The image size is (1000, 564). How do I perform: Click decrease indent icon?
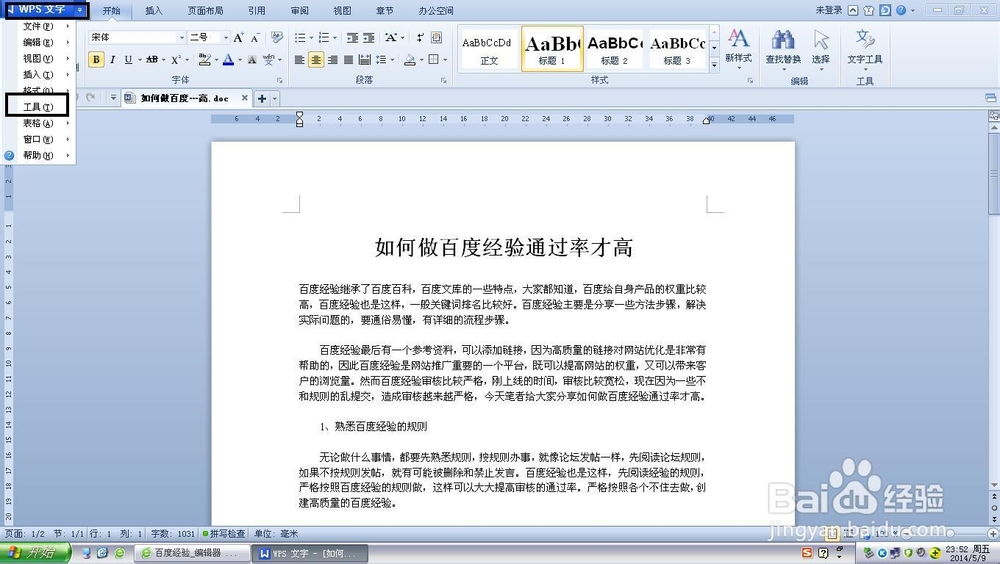352,38
